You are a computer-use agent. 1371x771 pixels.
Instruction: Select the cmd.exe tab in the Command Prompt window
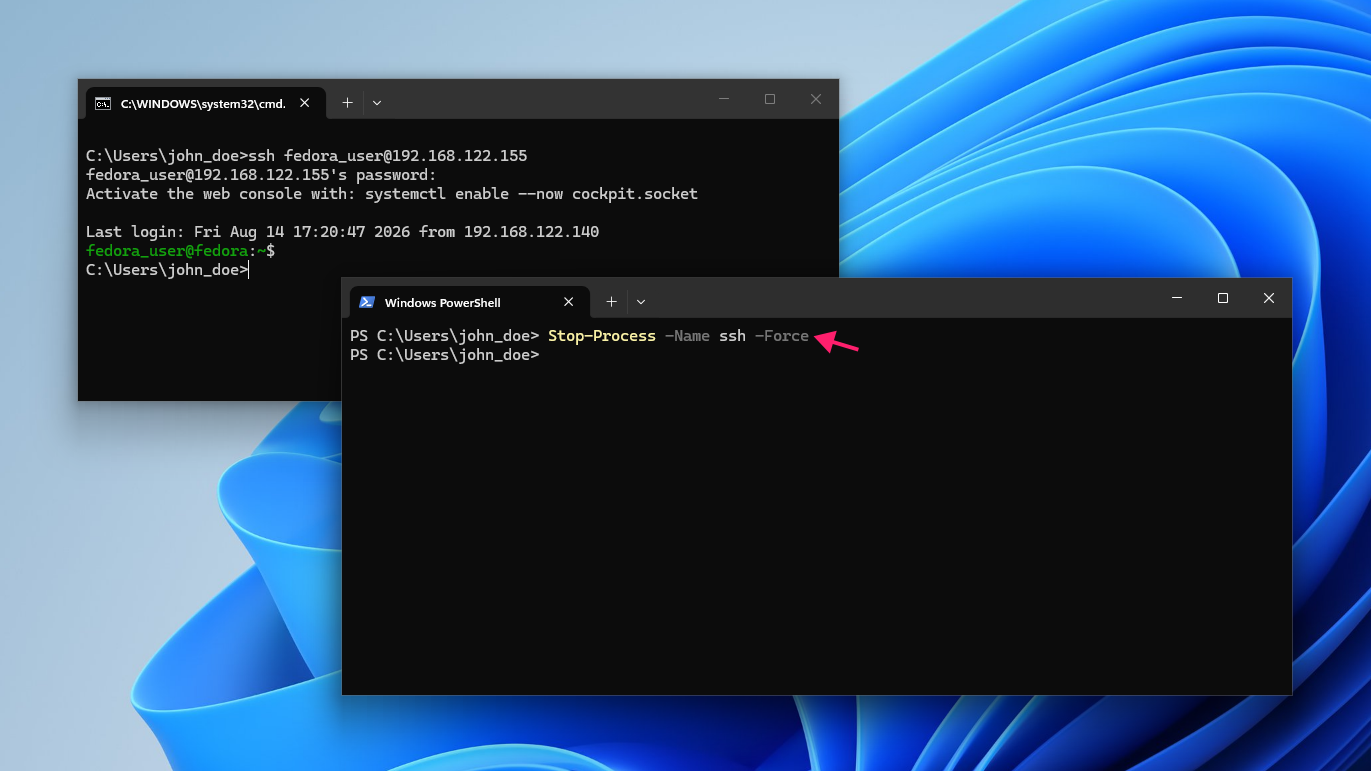click(204, 103)
